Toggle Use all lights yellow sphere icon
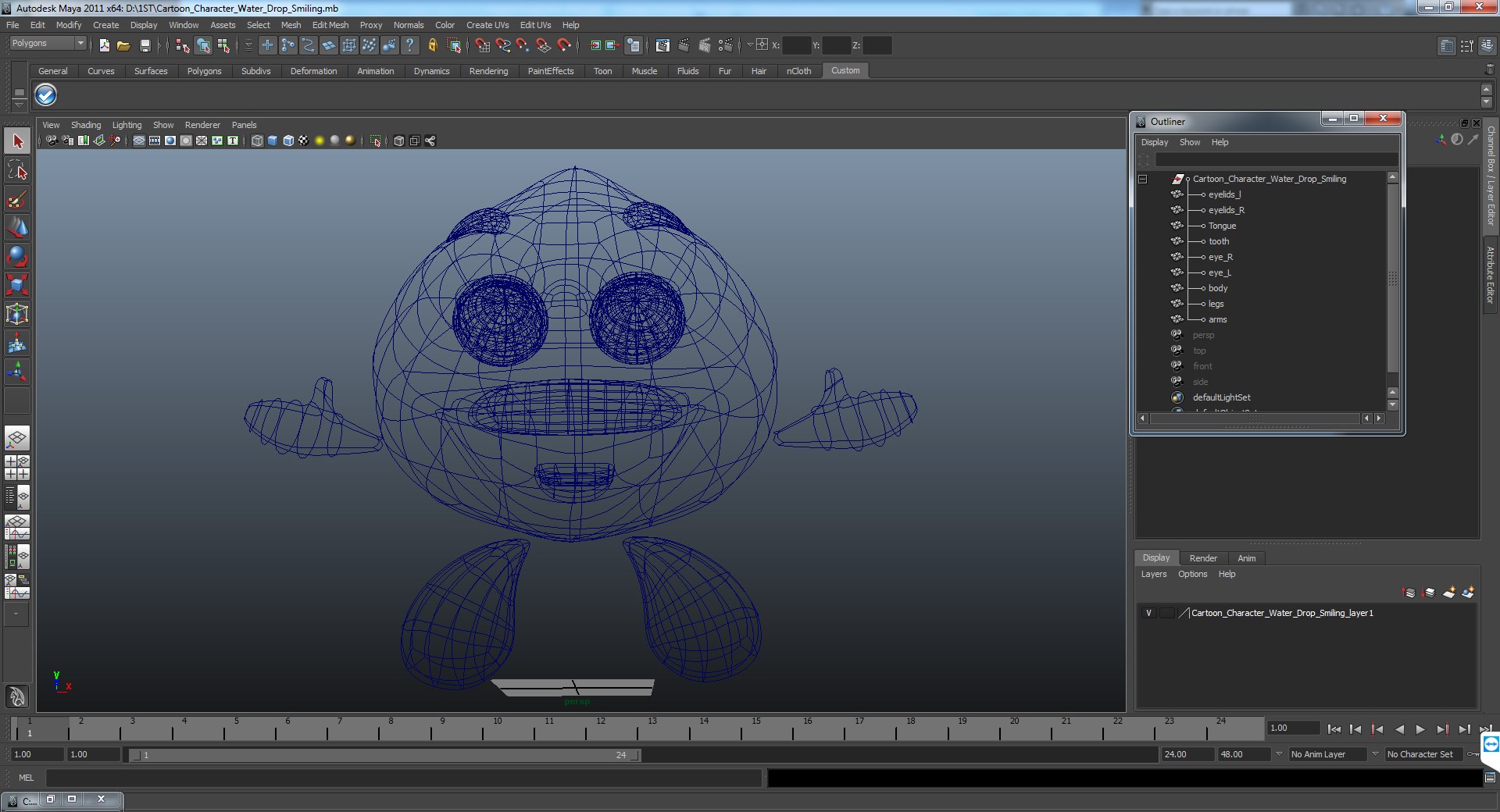 pos(320,141)
